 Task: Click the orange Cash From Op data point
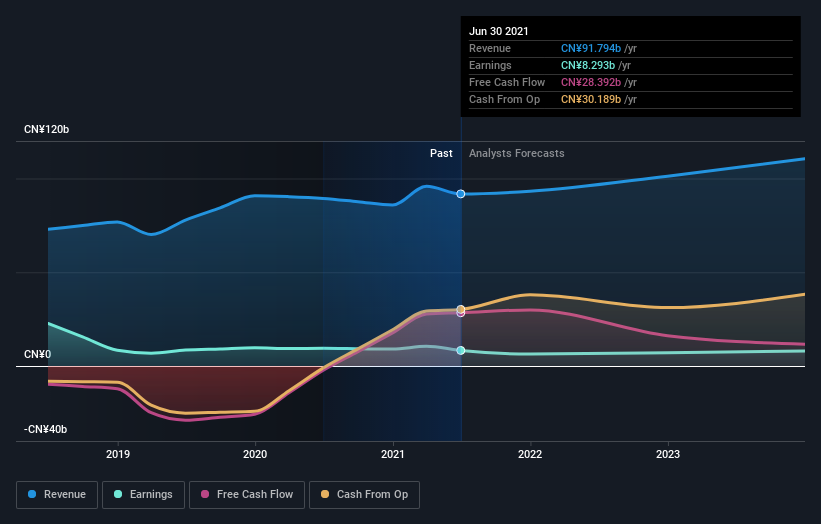coord(461,309)
